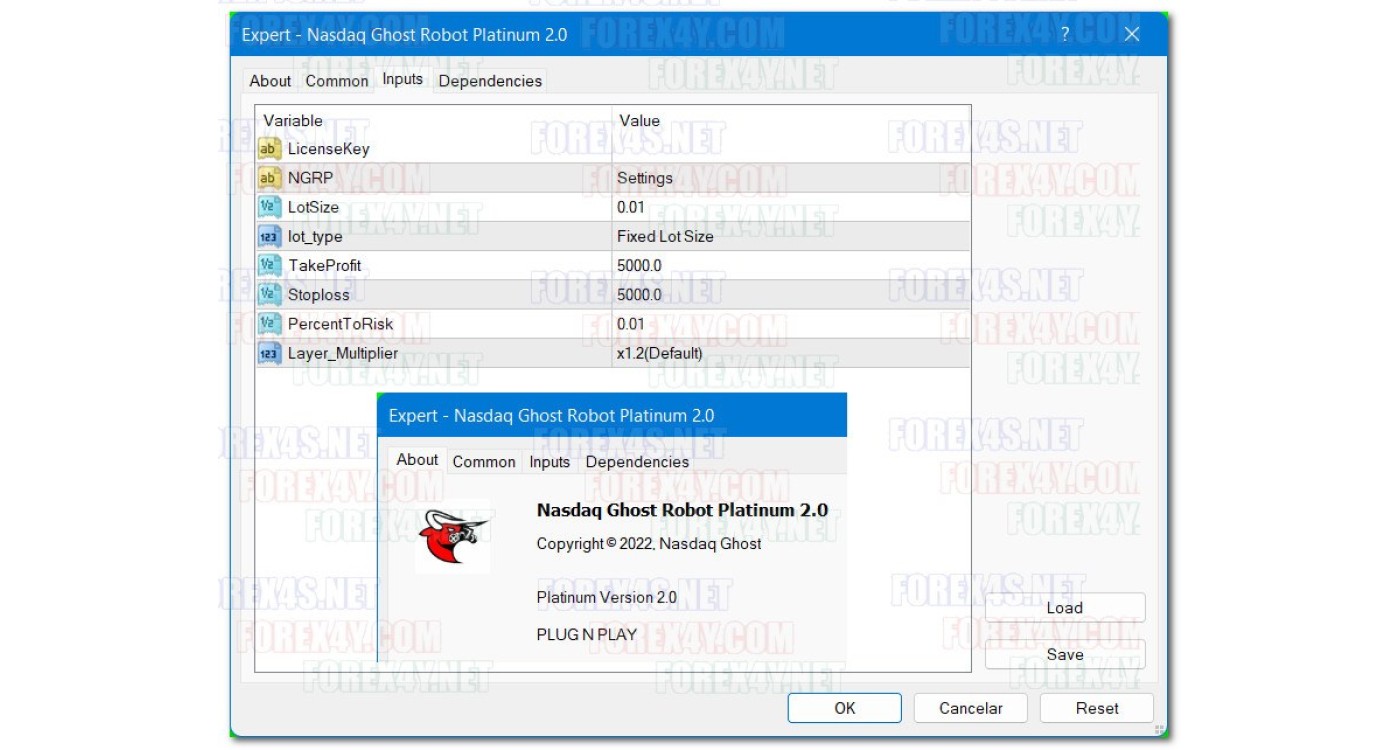Click the Layer_Multiplier variable icon

pyautogui.click(x=269, y=354)
